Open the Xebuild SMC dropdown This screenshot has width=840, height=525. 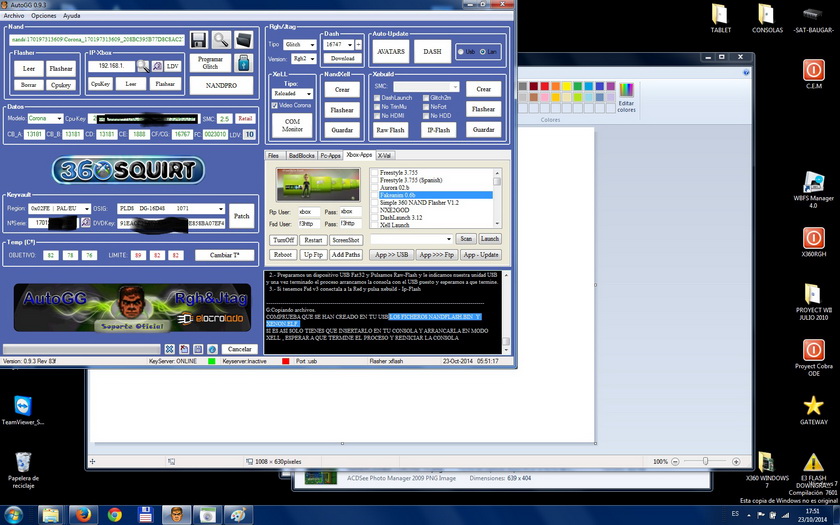click(x=455, y=86)
